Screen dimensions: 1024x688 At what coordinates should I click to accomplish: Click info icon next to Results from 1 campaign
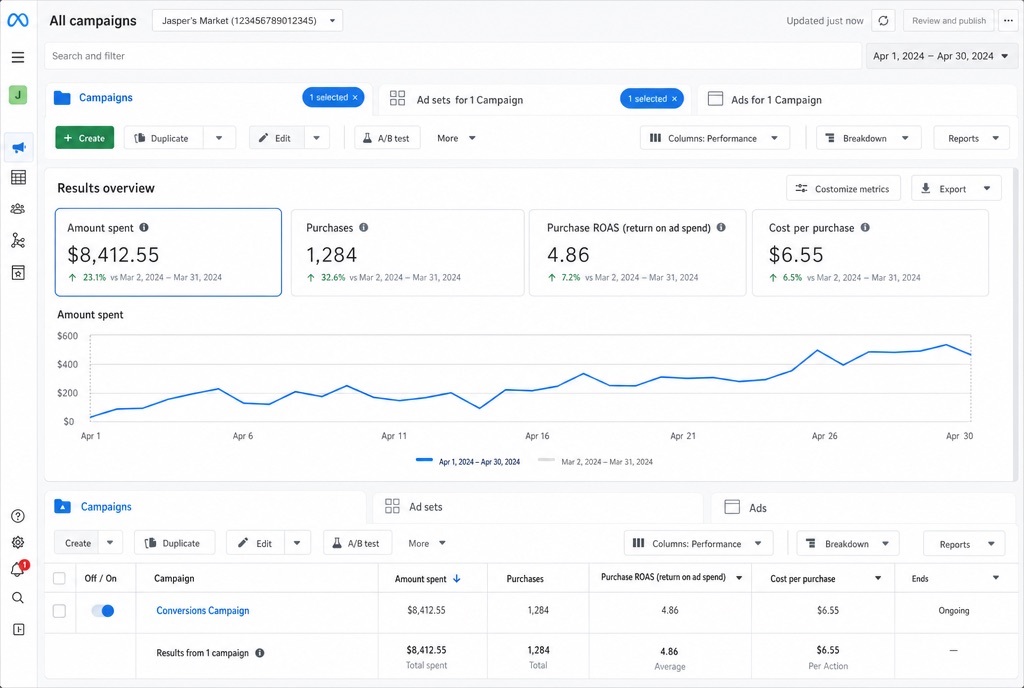260,653
